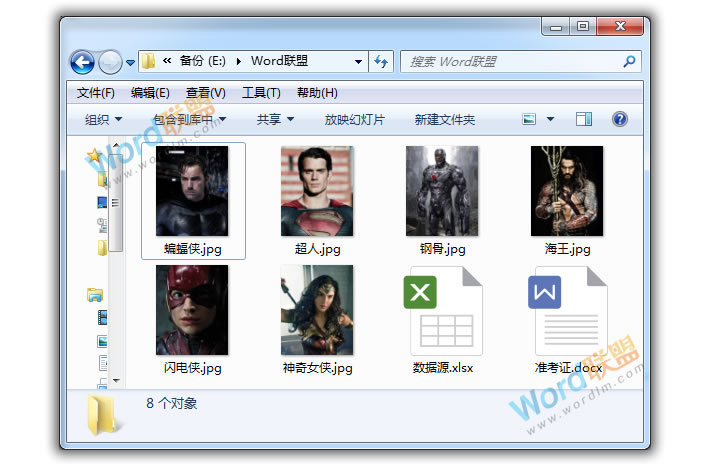
Task: Click in the 搜索 Word联盟 search field
Action: click(510, 62)
